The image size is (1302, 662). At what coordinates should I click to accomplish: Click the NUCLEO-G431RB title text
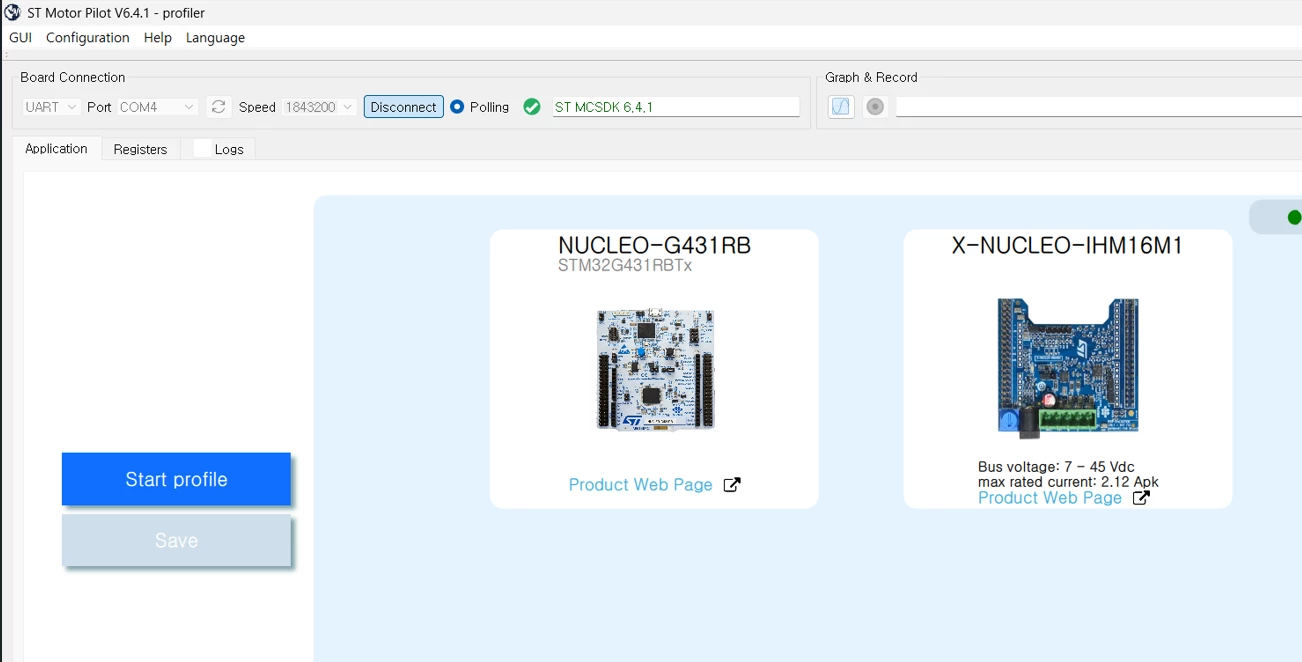655,246
